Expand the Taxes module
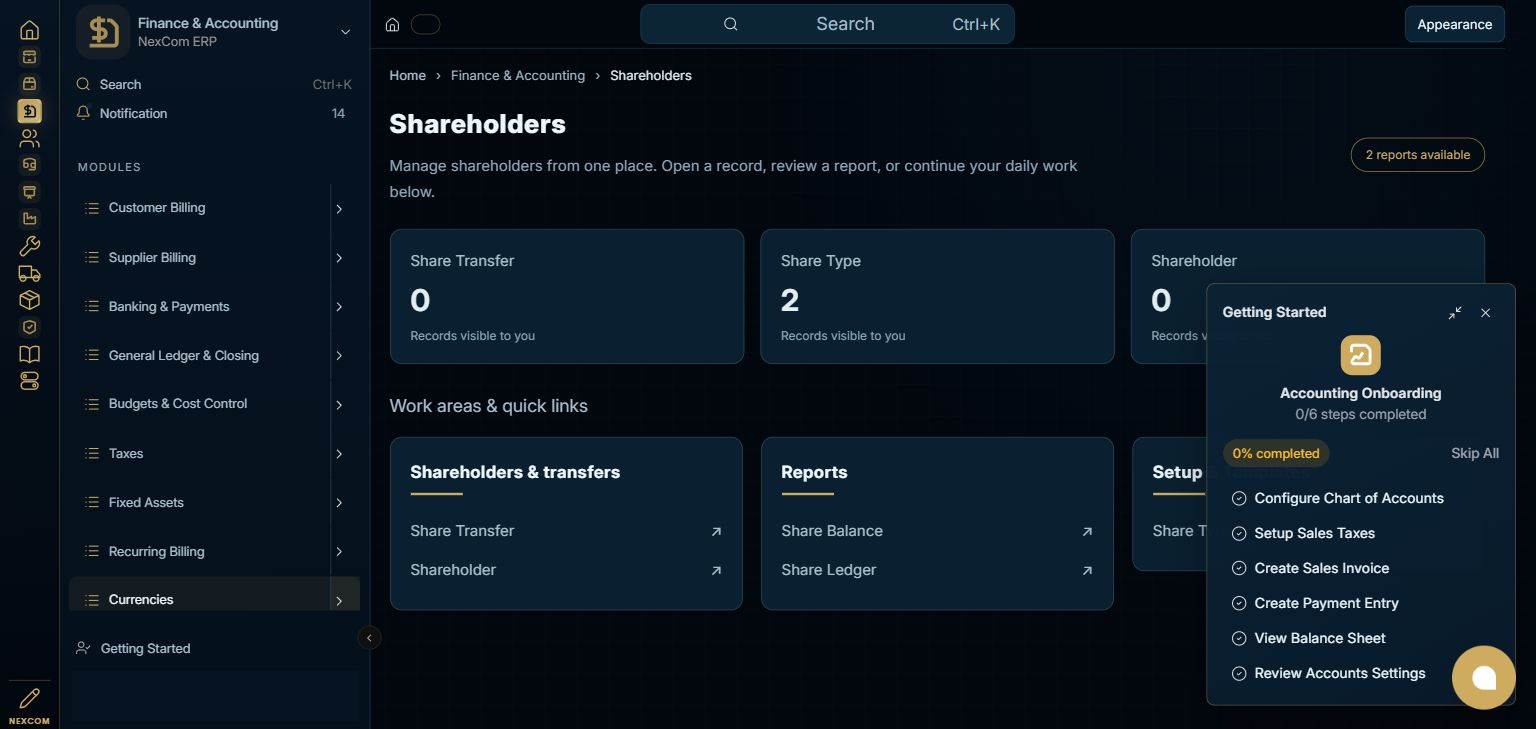This screenshot has height=729, width=1536. pos(339,454)
